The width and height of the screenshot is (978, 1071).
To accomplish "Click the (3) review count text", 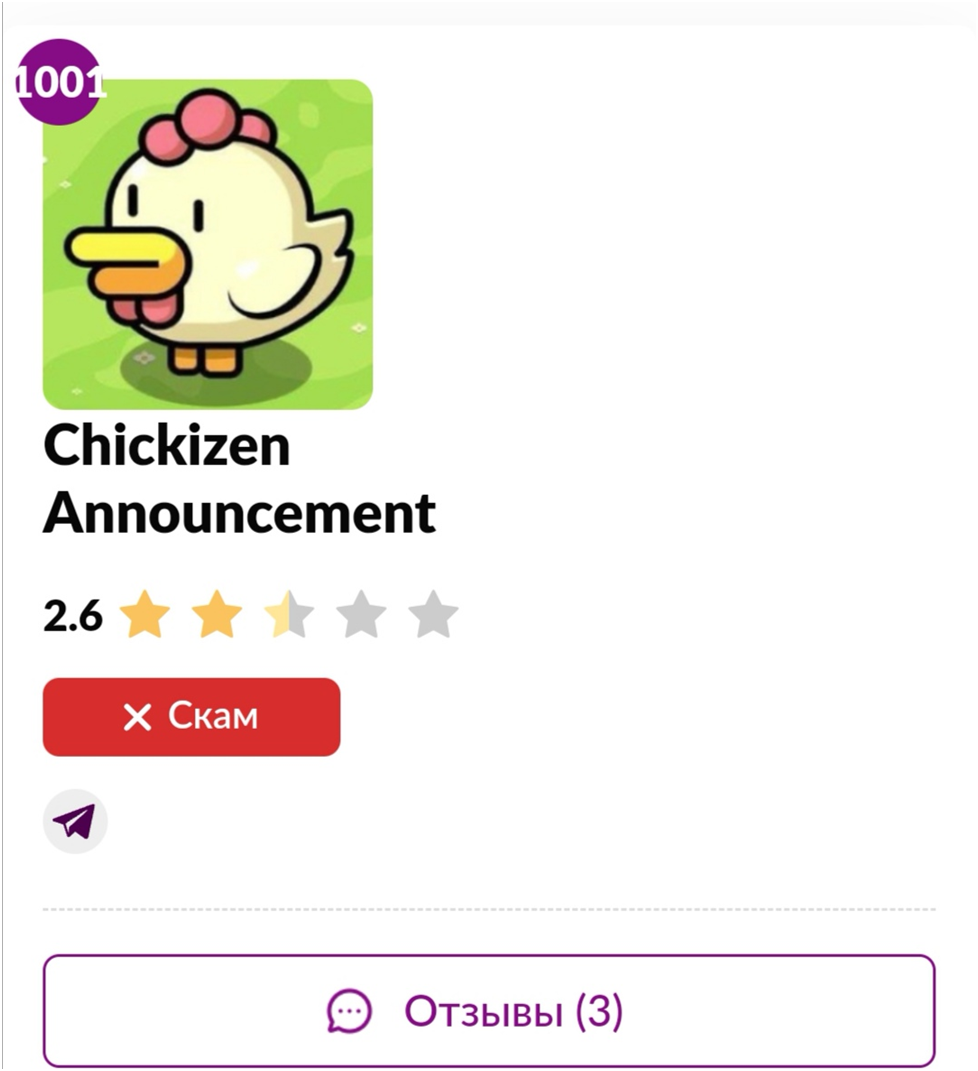I will point(599,1011).
